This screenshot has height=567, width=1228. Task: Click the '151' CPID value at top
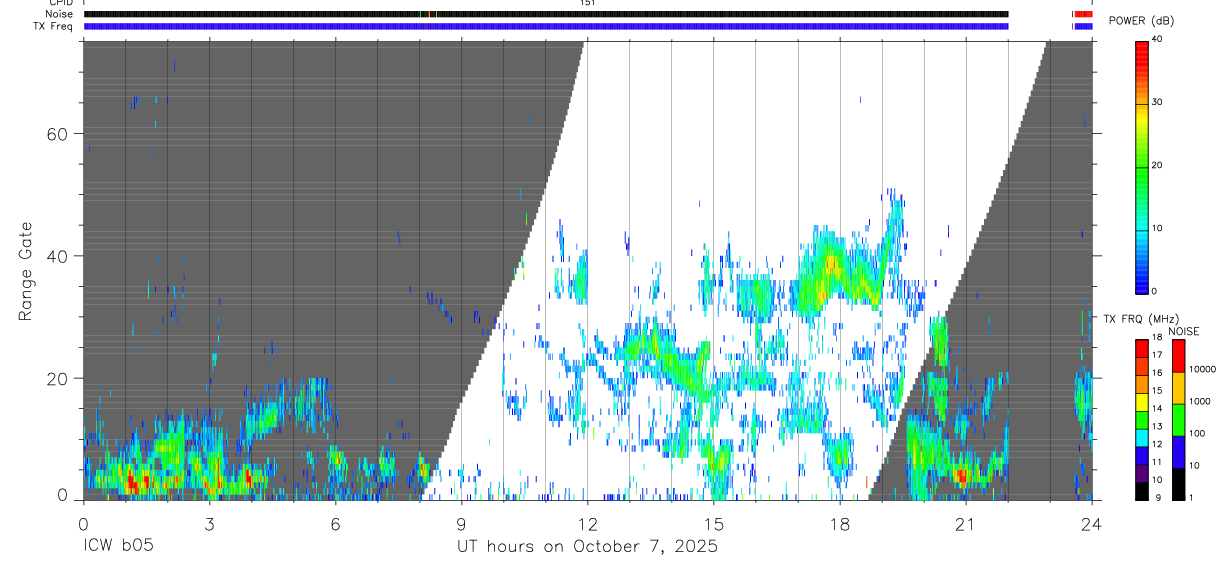click(x=587, y=3)
